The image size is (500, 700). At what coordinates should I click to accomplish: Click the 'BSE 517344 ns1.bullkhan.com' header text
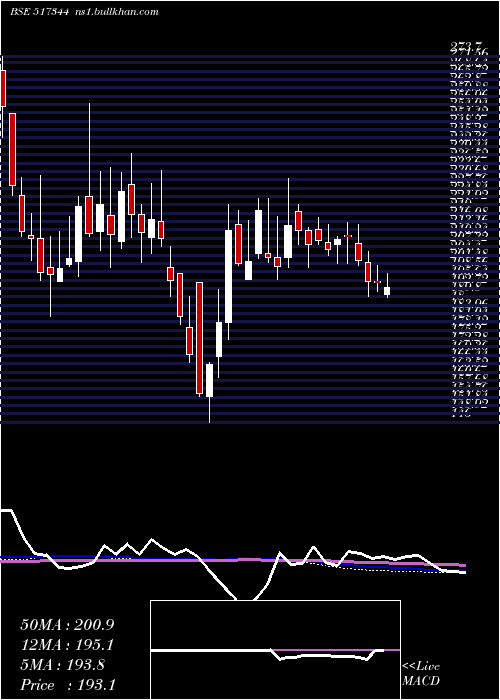click(x=84, y=12)
